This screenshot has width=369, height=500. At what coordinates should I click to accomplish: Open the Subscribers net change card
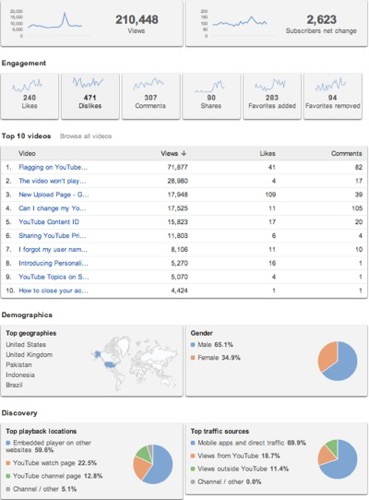point(276,23)
